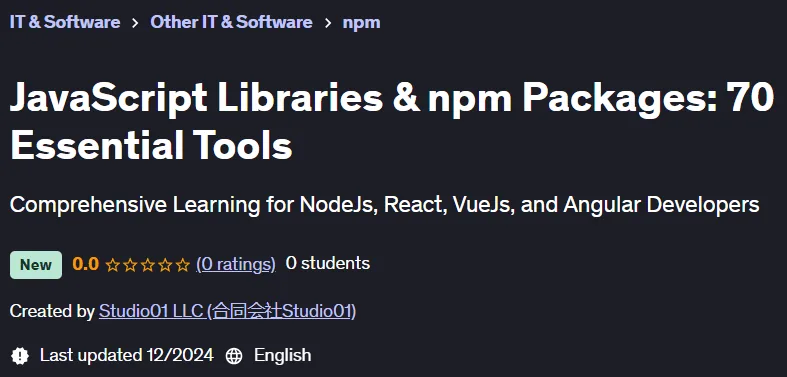Visit Studio01 LLC instructor profile link

[x=227, y=311]
